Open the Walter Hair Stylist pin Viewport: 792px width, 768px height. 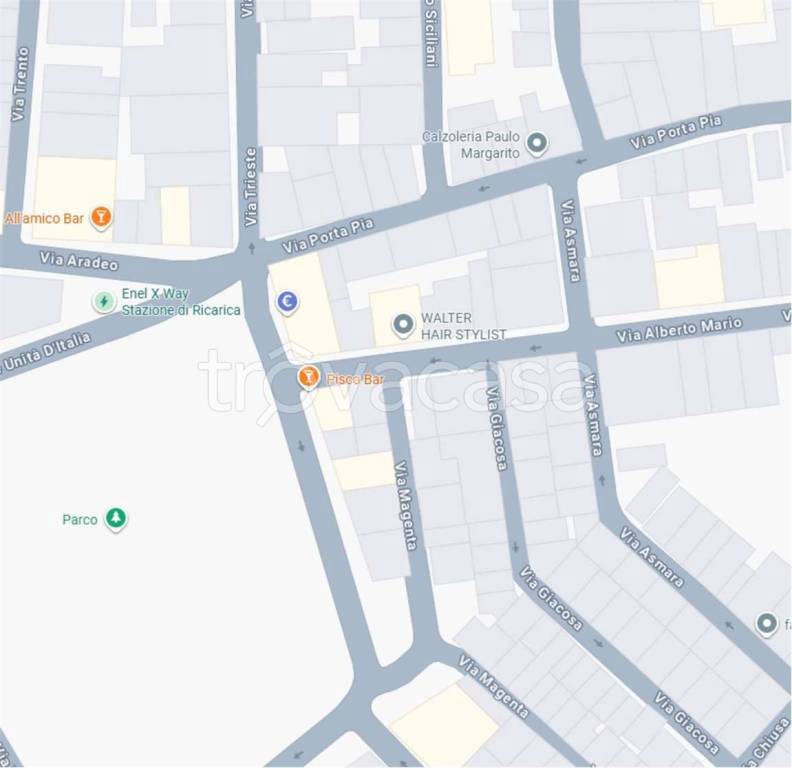[403, 325]
